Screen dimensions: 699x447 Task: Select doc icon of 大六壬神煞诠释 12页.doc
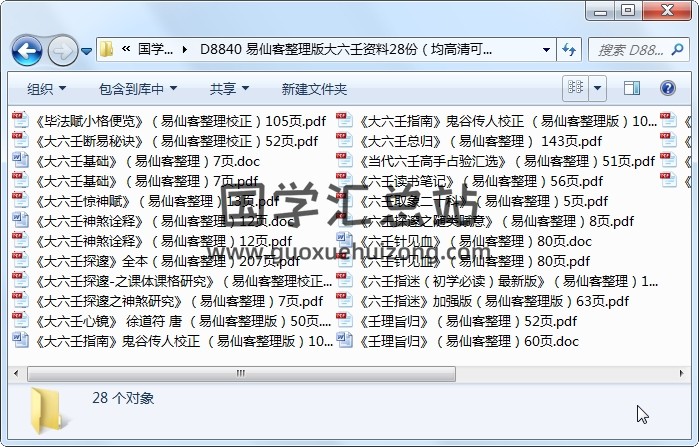pyautogui.click(x=20, y=221)
